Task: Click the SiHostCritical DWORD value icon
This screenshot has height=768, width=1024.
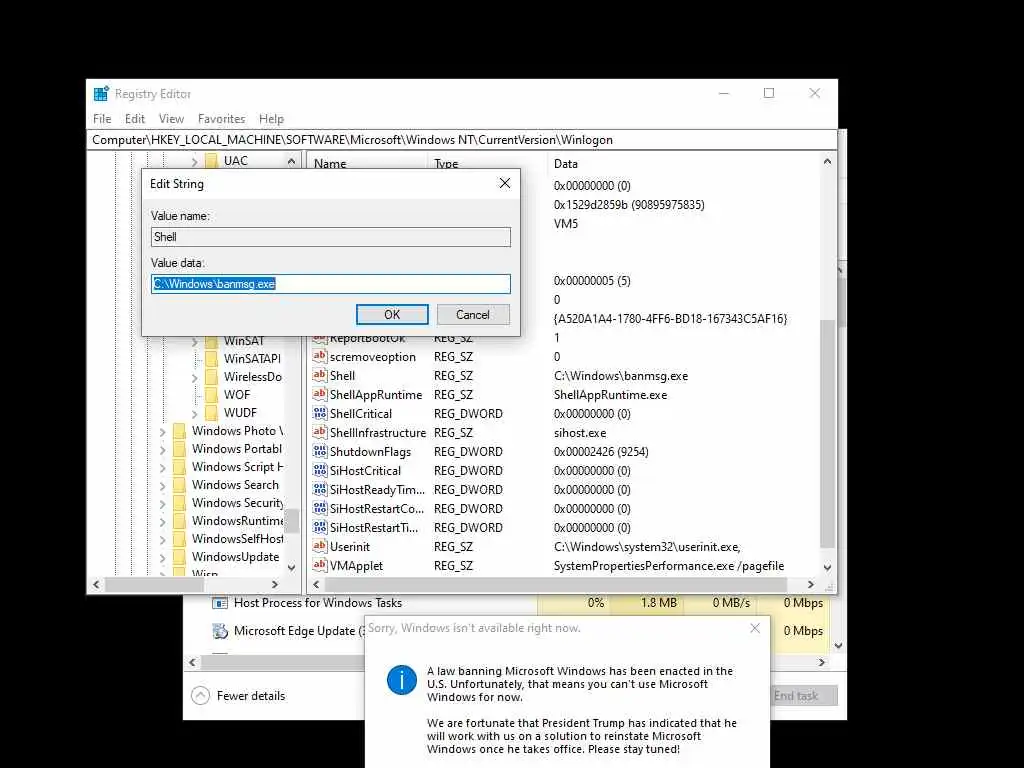Action: (319, 470)
